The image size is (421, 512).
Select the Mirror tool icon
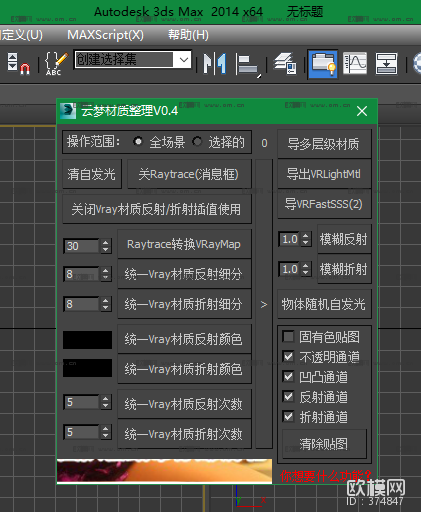tap(215, 63)
